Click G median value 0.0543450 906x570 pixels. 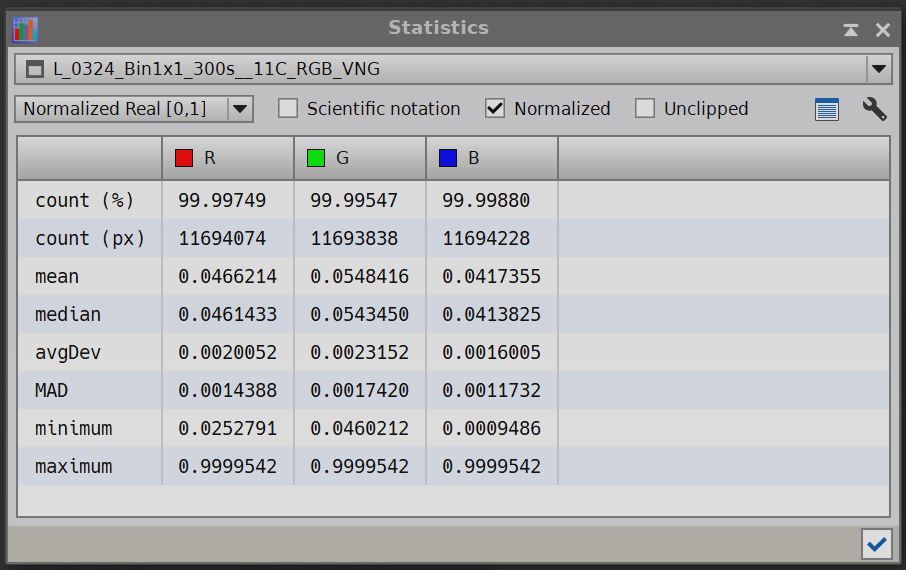click(x=359, y=314)
